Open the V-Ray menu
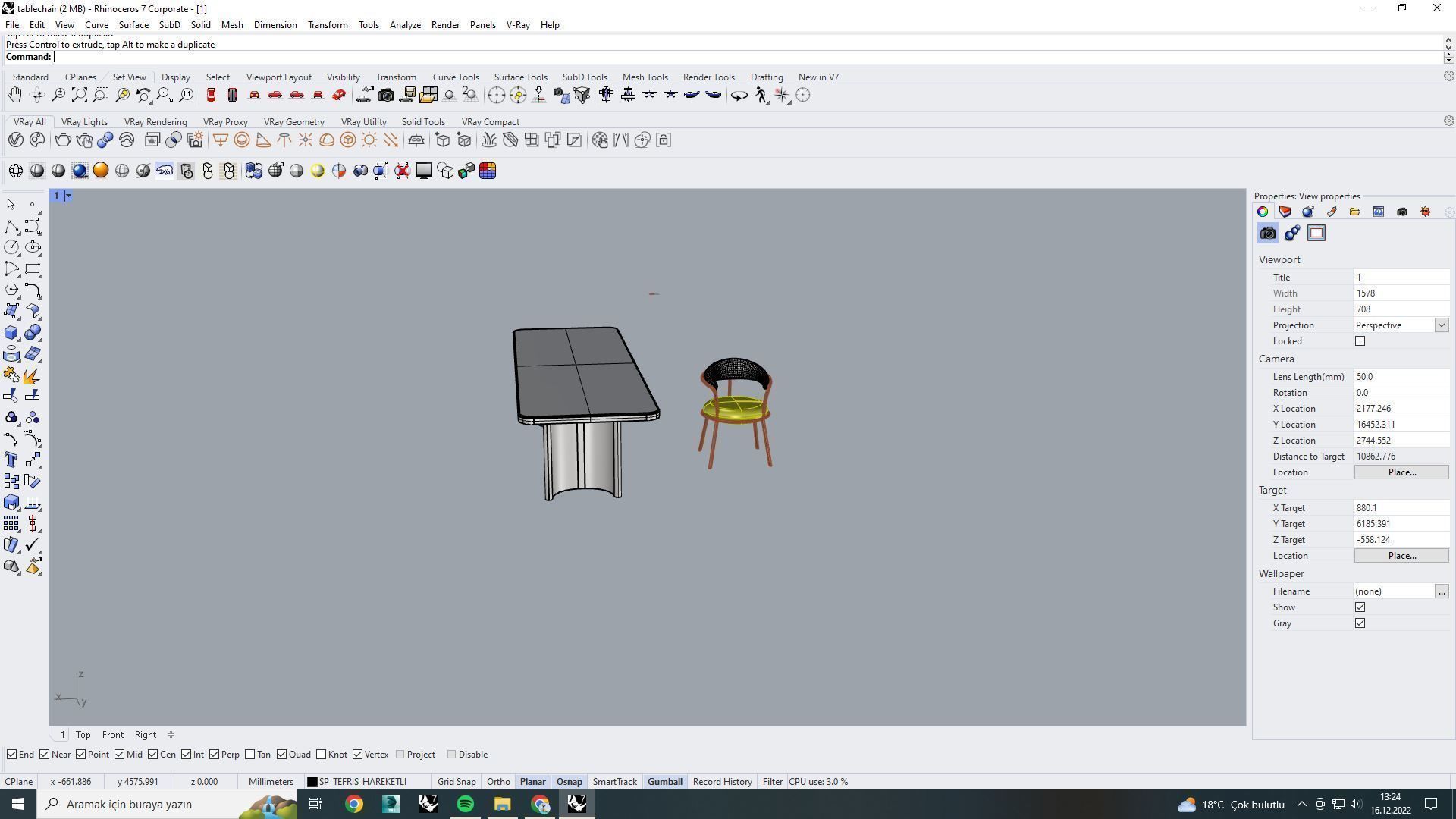Viewport: 1456px width, 819px height. point(518,24)
